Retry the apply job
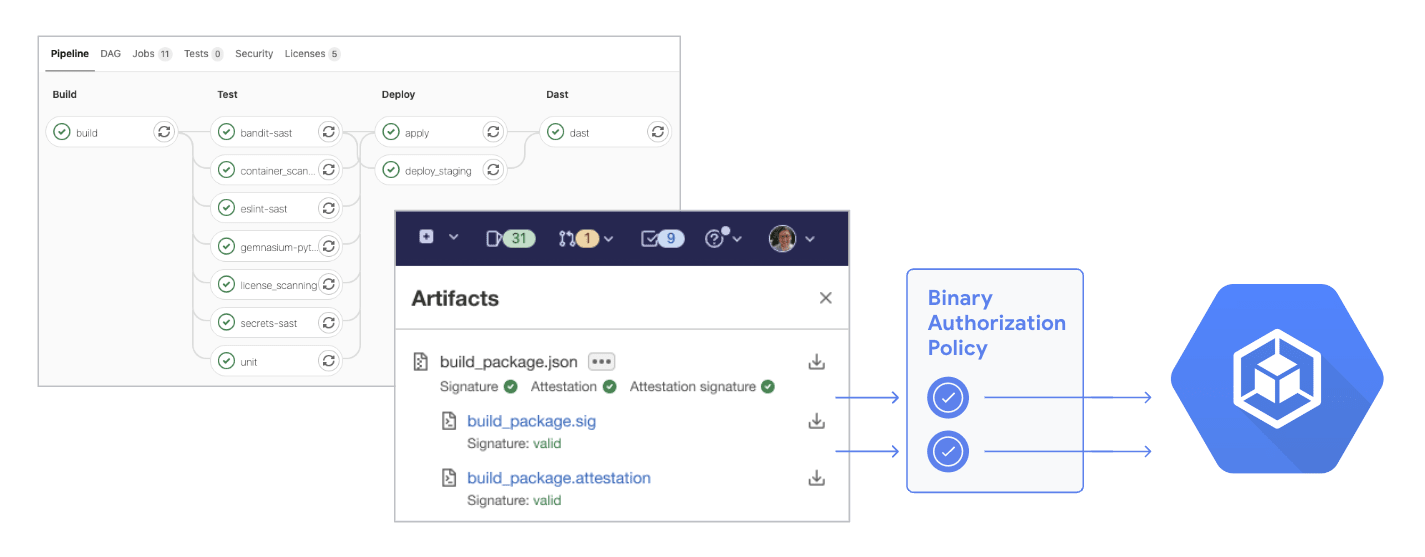This screenshot has height=557, width=1425. click(x=493, y=131)
